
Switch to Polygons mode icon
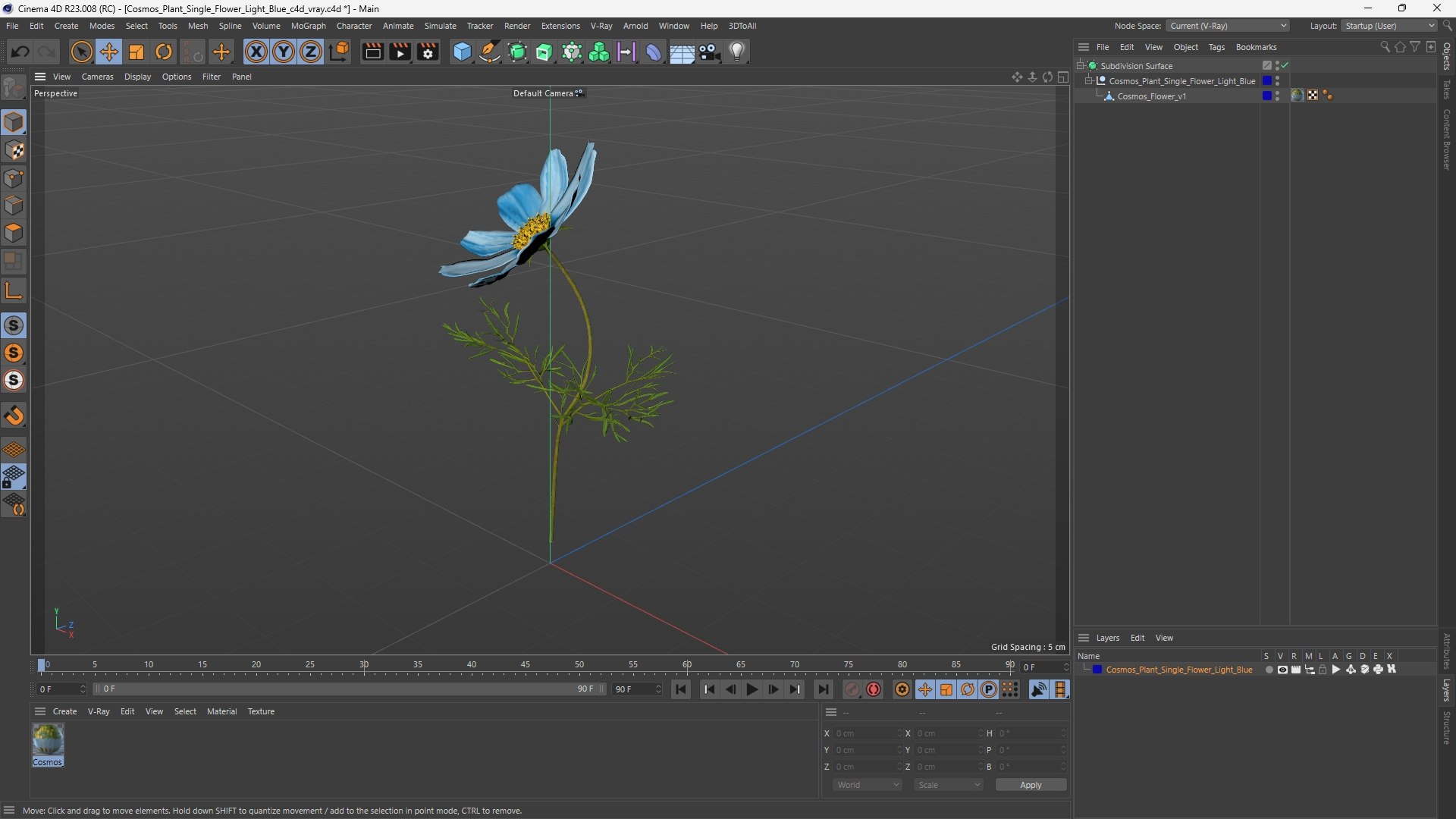tap(14, 233)
